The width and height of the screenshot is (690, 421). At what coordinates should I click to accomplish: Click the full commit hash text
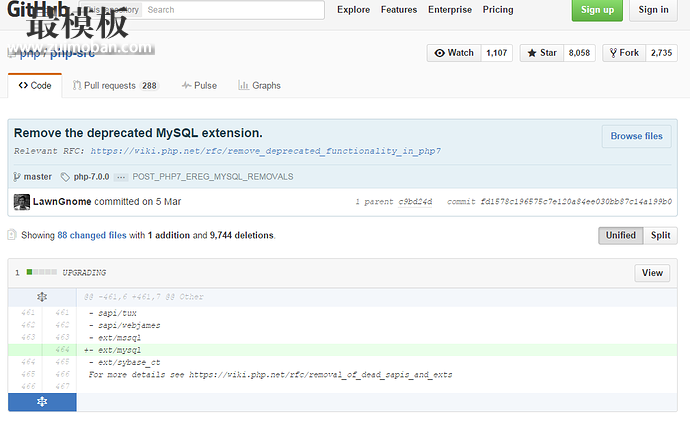576,201
